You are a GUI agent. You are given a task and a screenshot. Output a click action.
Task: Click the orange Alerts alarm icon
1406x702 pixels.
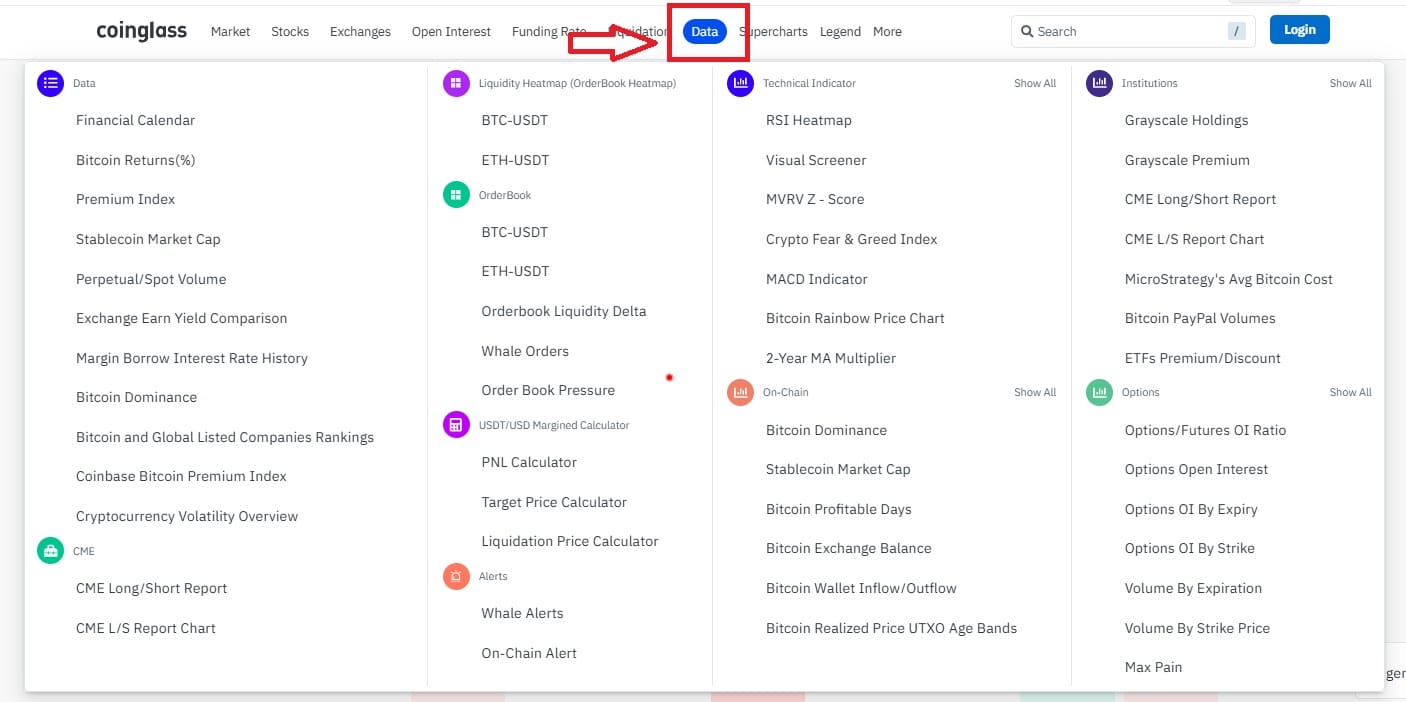pyautogui.click(x=456, y=576)
